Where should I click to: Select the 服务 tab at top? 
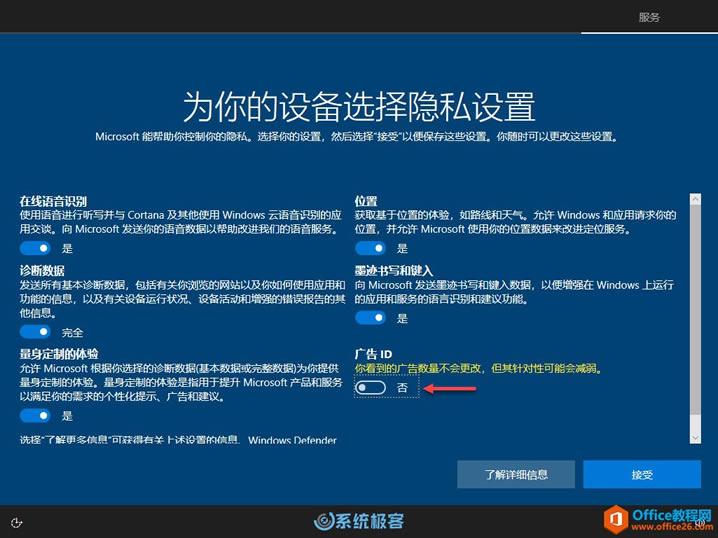tap(649, 17)
